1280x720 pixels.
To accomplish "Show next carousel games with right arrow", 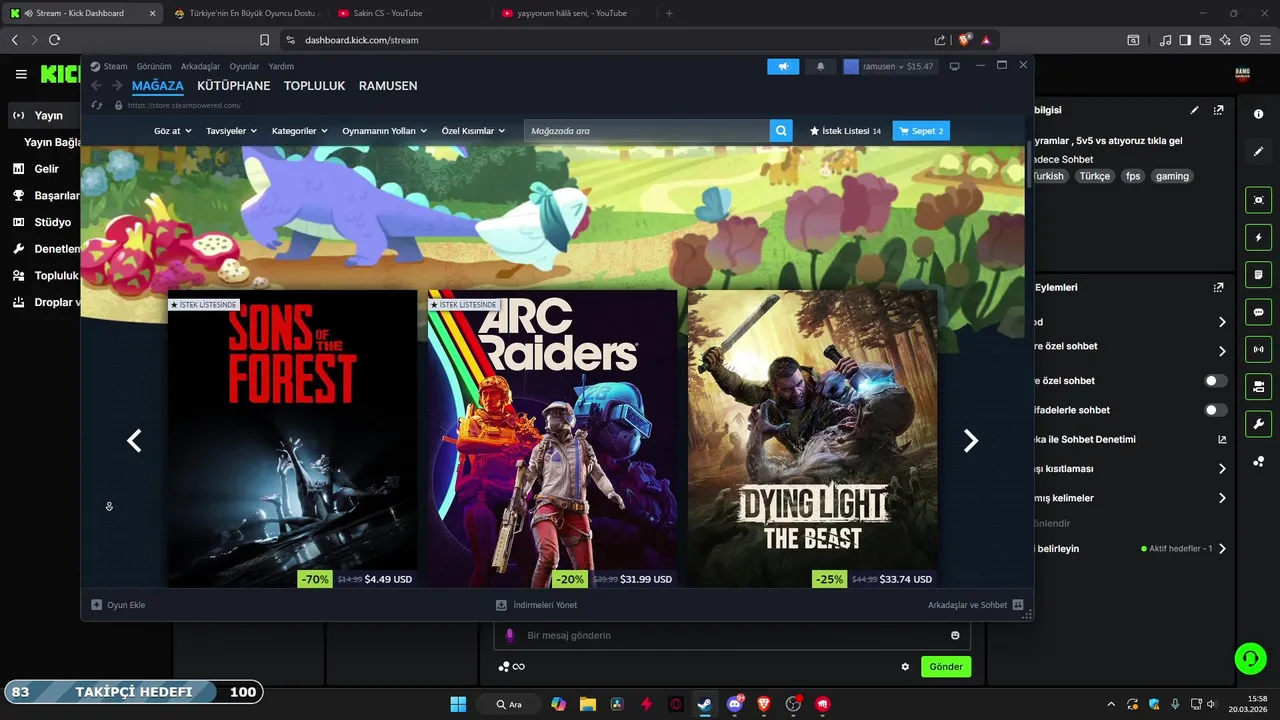I will click(970, 440).
